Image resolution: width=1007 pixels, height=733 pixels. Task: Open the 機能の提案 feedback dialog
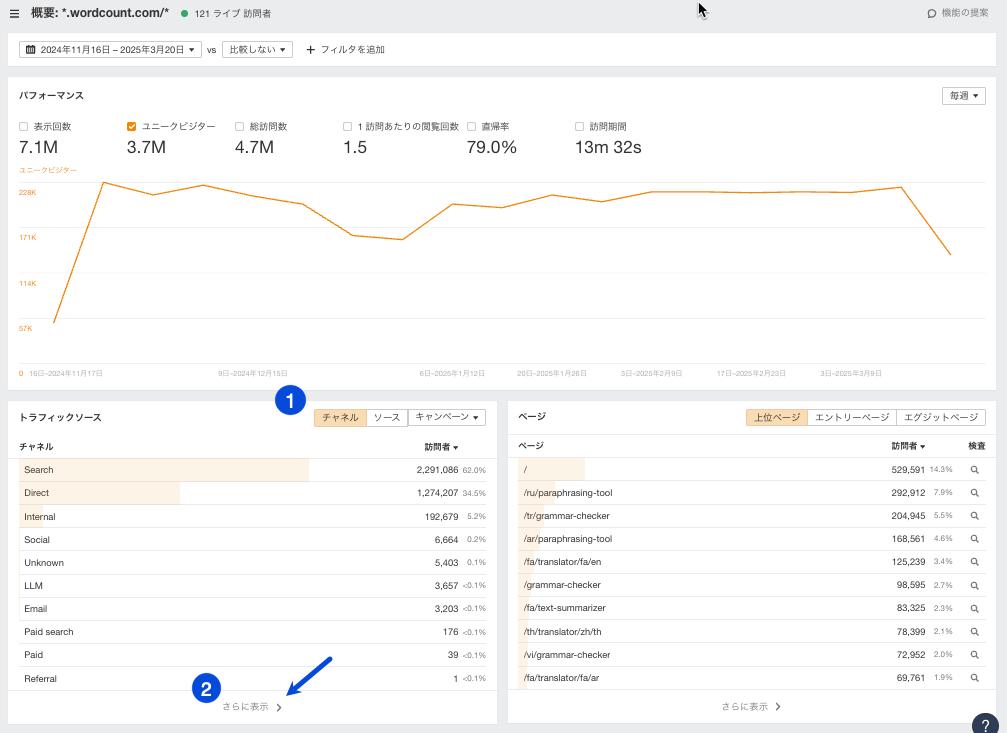tap(960, 13)
